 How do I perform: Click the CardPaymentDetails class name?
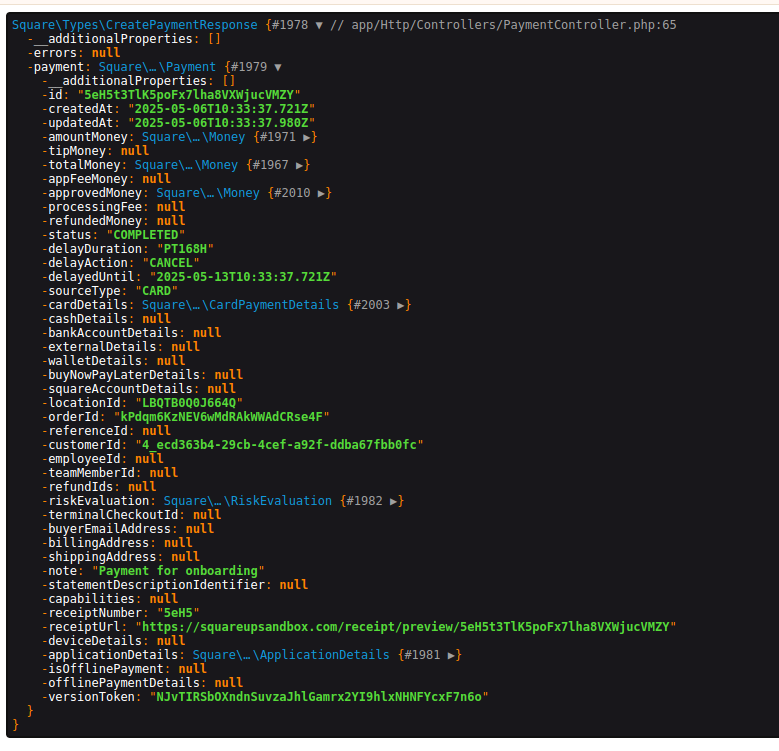(240, 305)
